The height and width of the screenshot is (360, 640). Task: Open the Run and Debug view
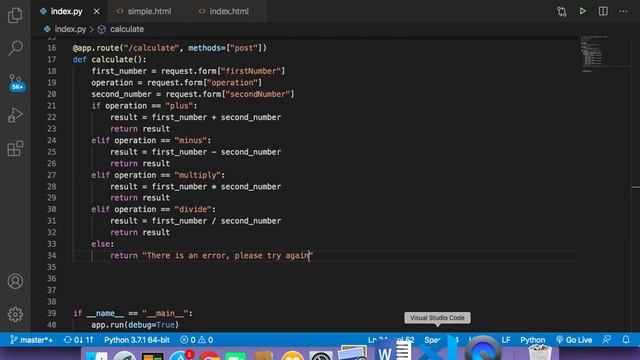point(15,115)
